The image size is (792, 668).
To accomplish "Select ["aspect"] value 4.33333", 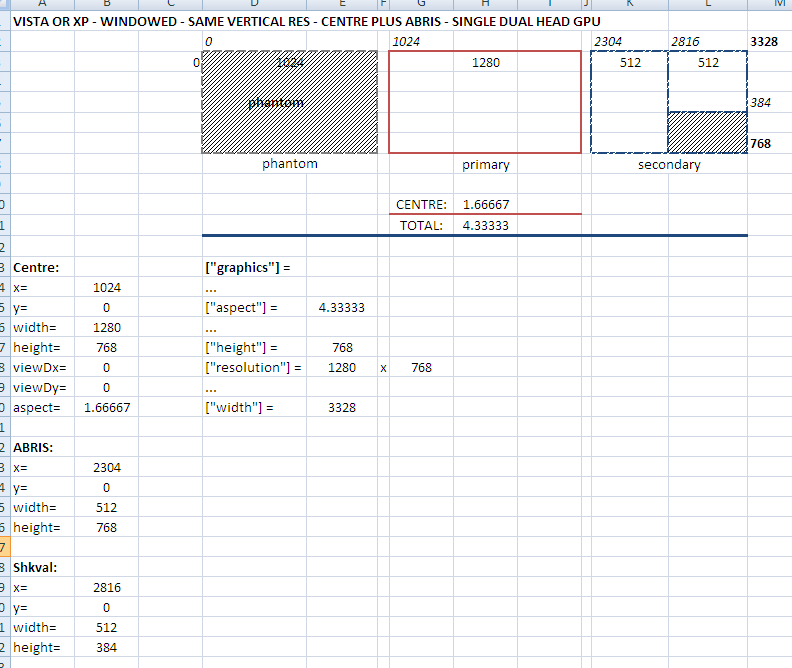I will pyautogui.click(x=341, y=307).
